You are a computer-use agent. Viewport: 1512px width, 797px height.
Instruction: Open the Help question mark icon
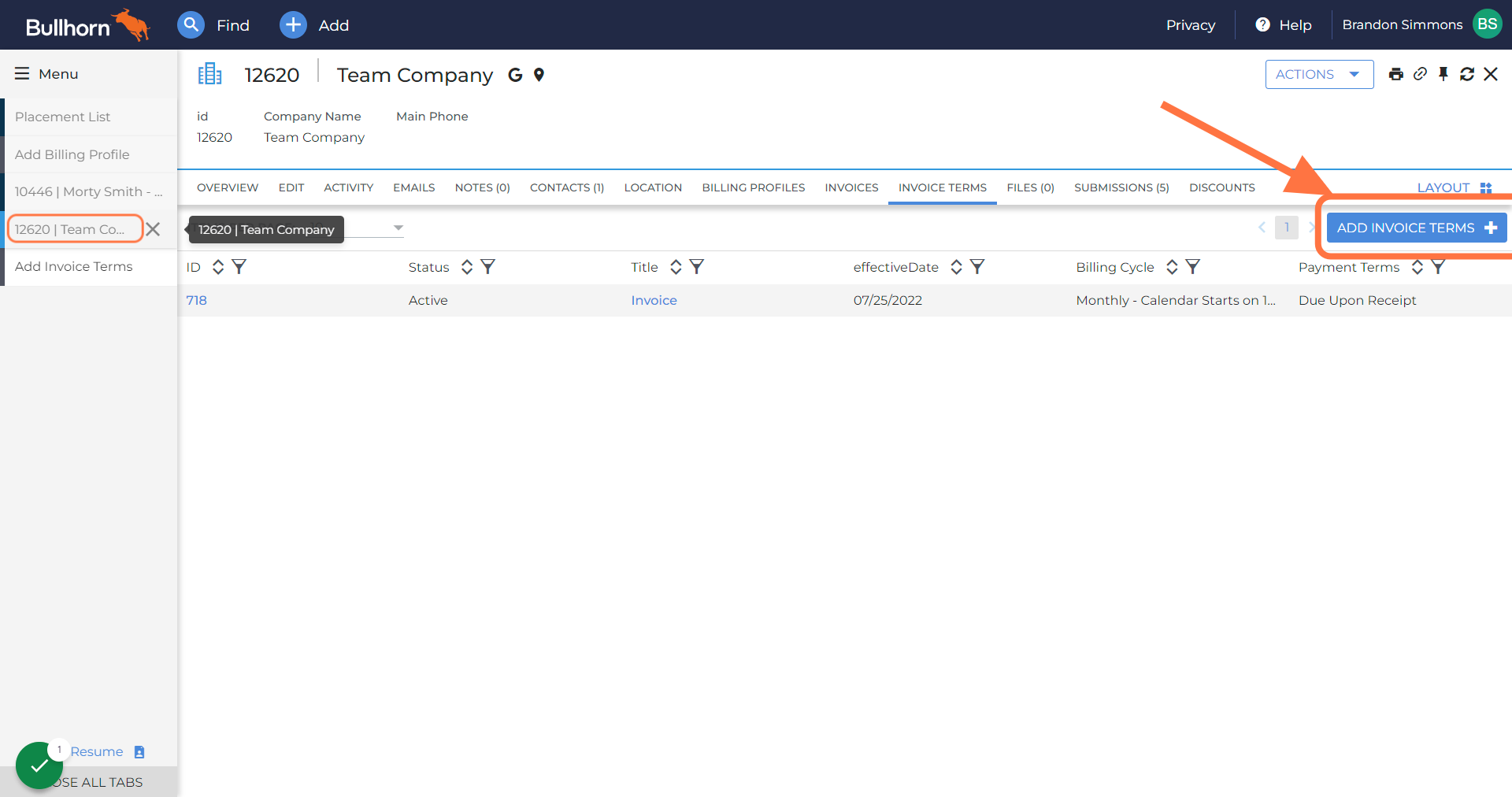point(1262,25)
